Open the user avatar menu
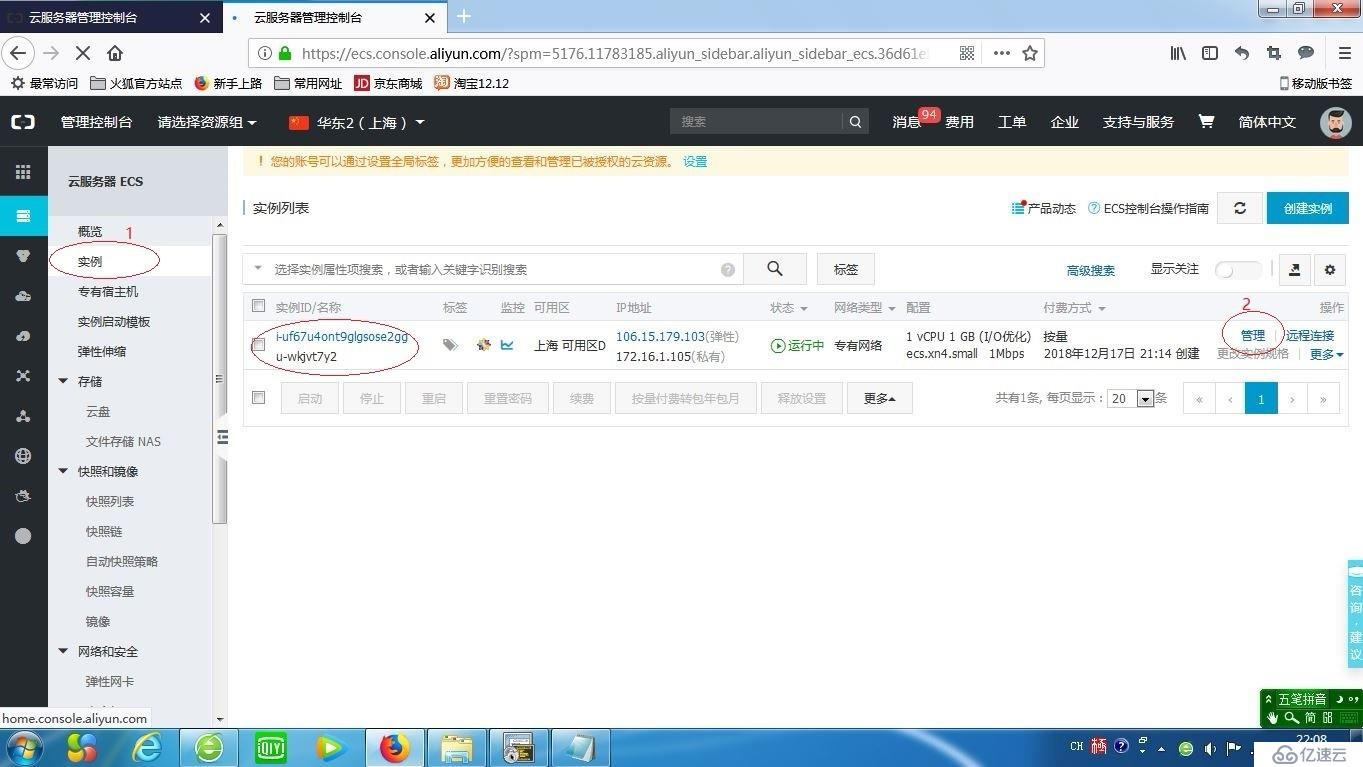Viewport: 1363px width, 767px height. coord(1336,122)
